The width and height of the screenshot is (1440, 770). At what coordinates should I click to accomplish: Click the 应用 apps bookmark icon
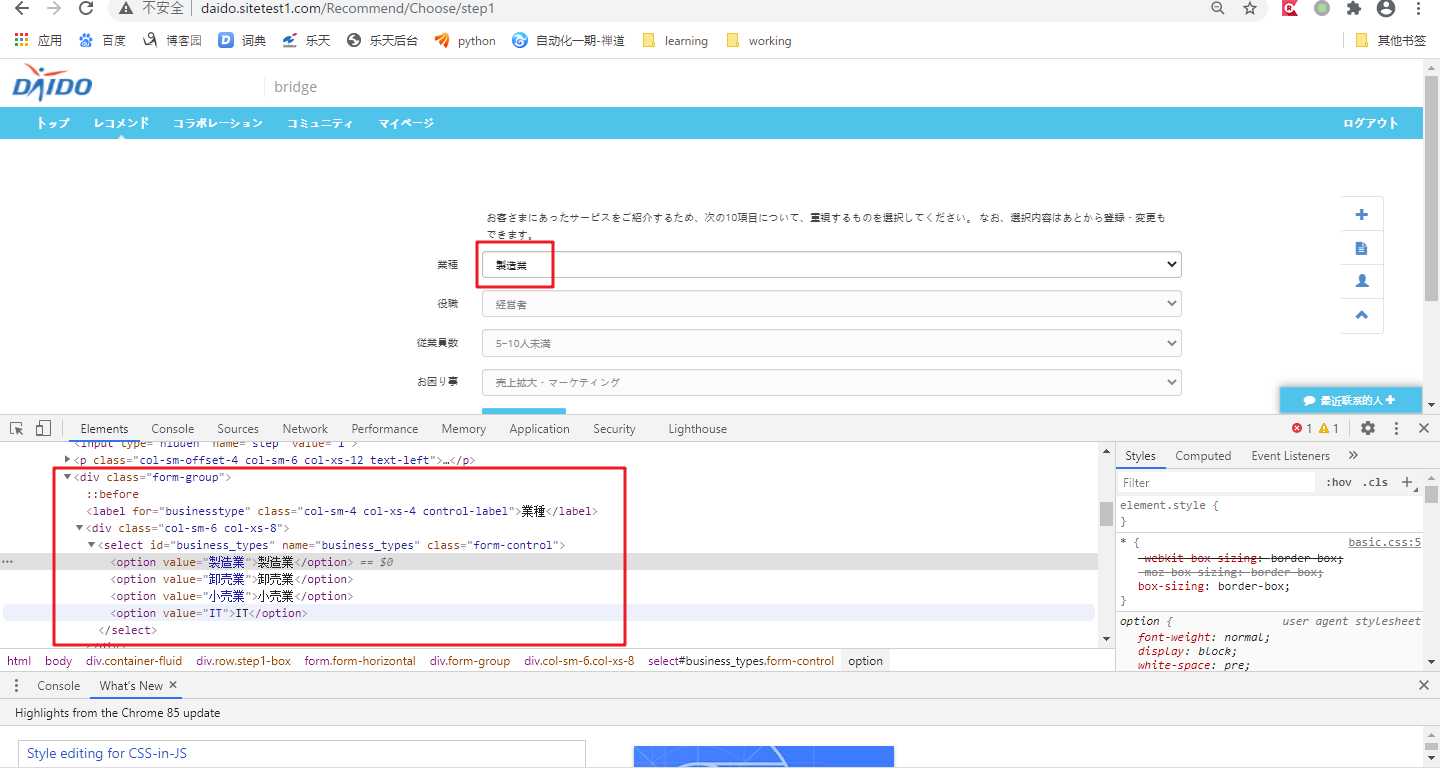coord(38,41)
